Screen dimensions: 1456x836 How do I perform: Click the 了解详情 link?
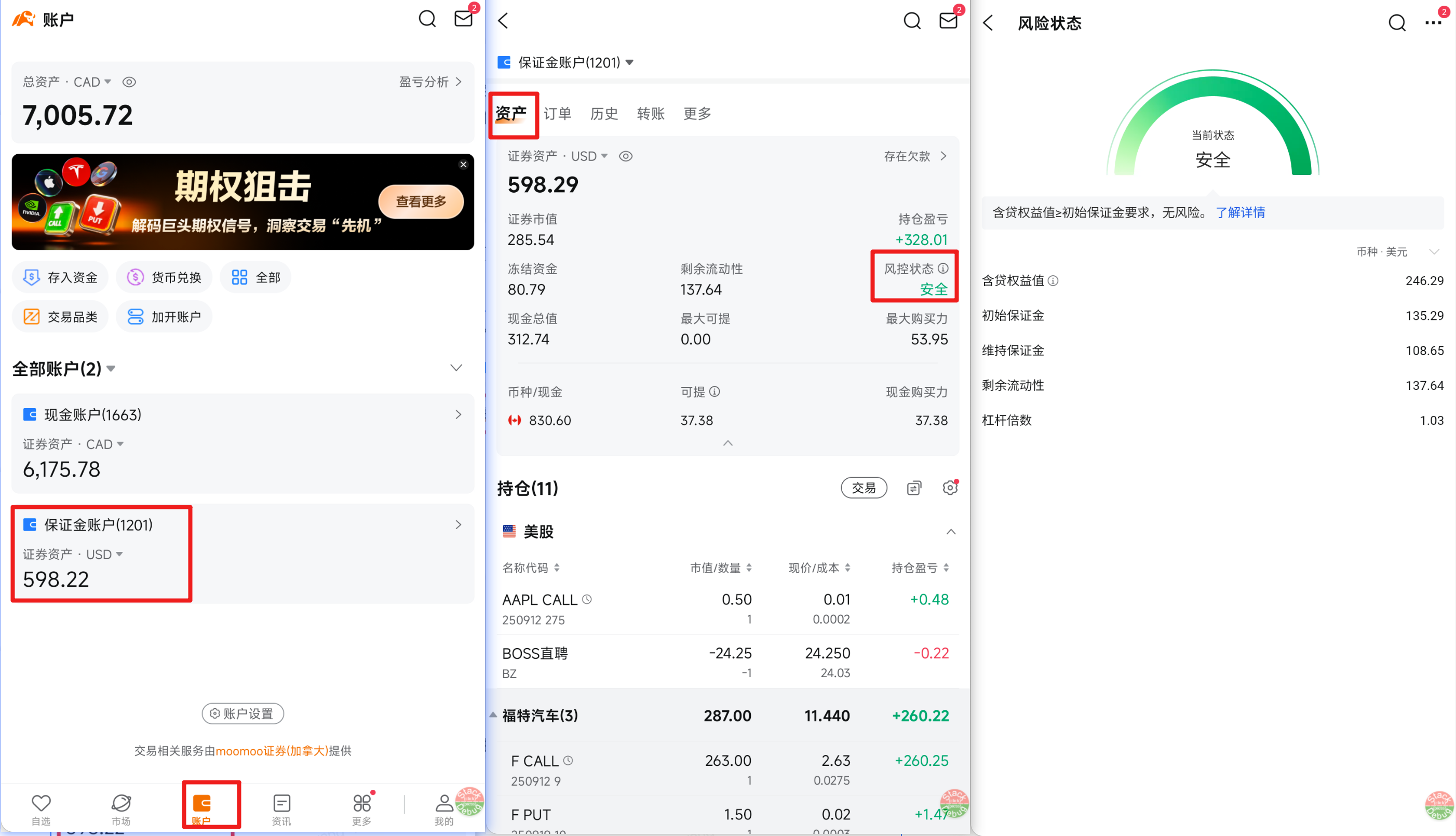tap(1240, 212)
